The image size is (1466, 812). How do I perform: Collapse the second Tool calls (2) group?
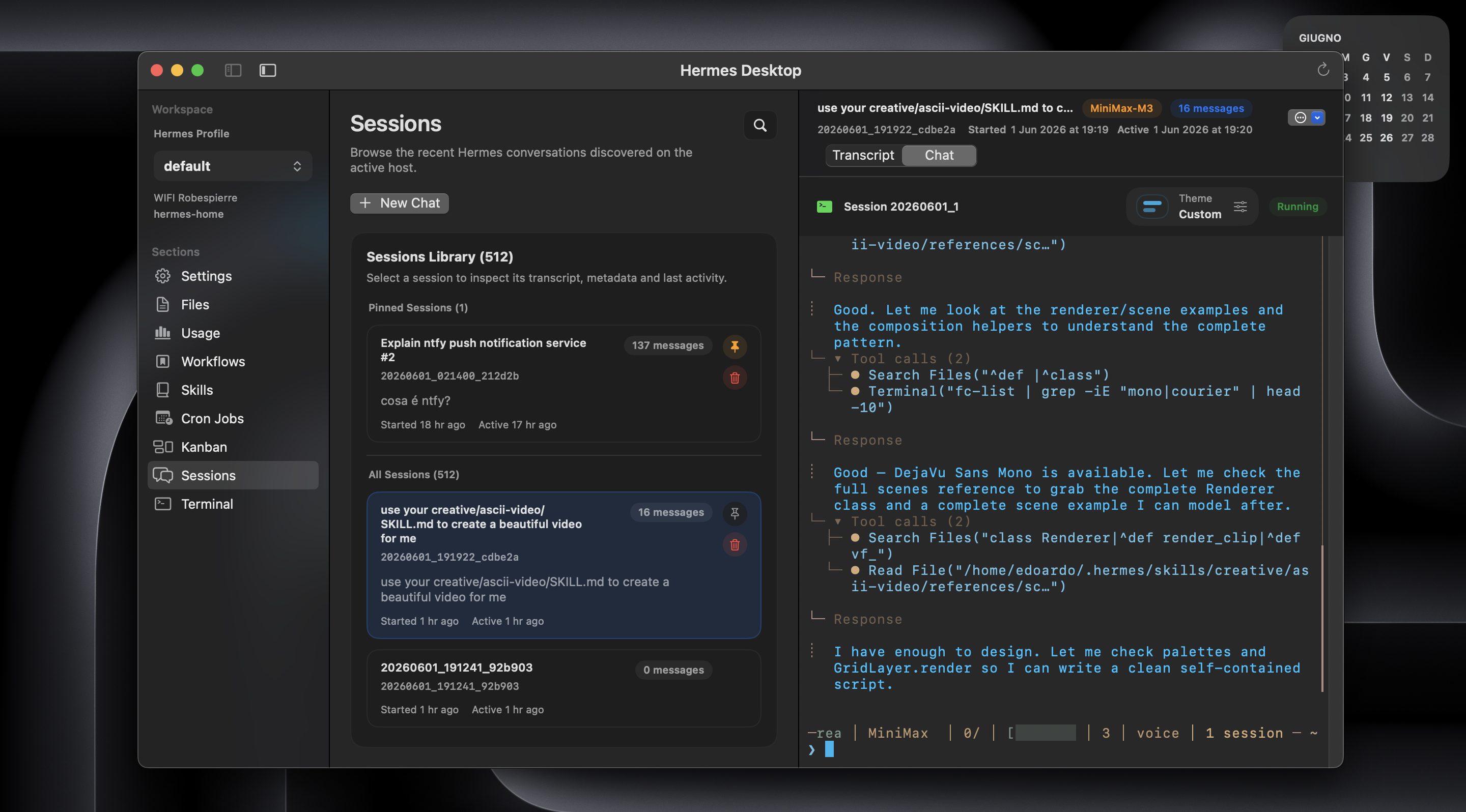pyautogui.click(x=838, y=521)
